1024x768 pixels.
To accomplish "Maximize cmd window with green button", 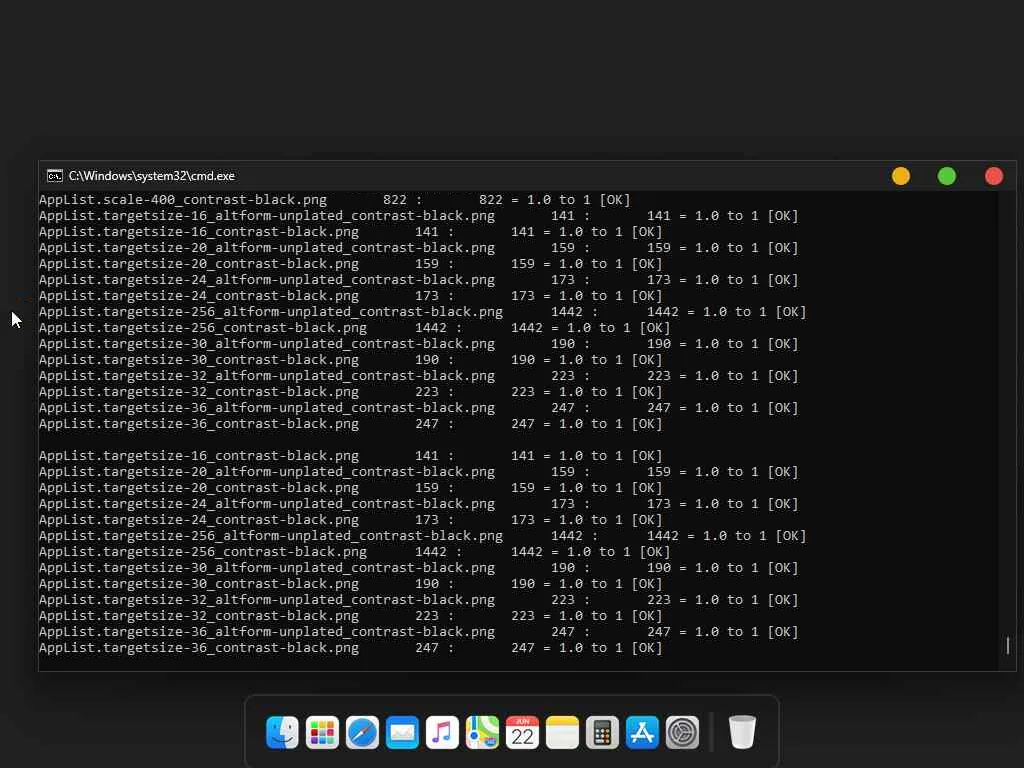I will (947, 176).
